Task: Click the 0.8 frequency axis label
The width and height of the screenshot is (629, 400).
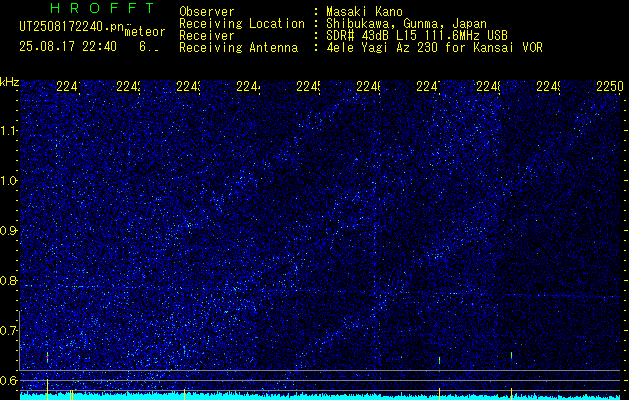Action: pos(10,280)
